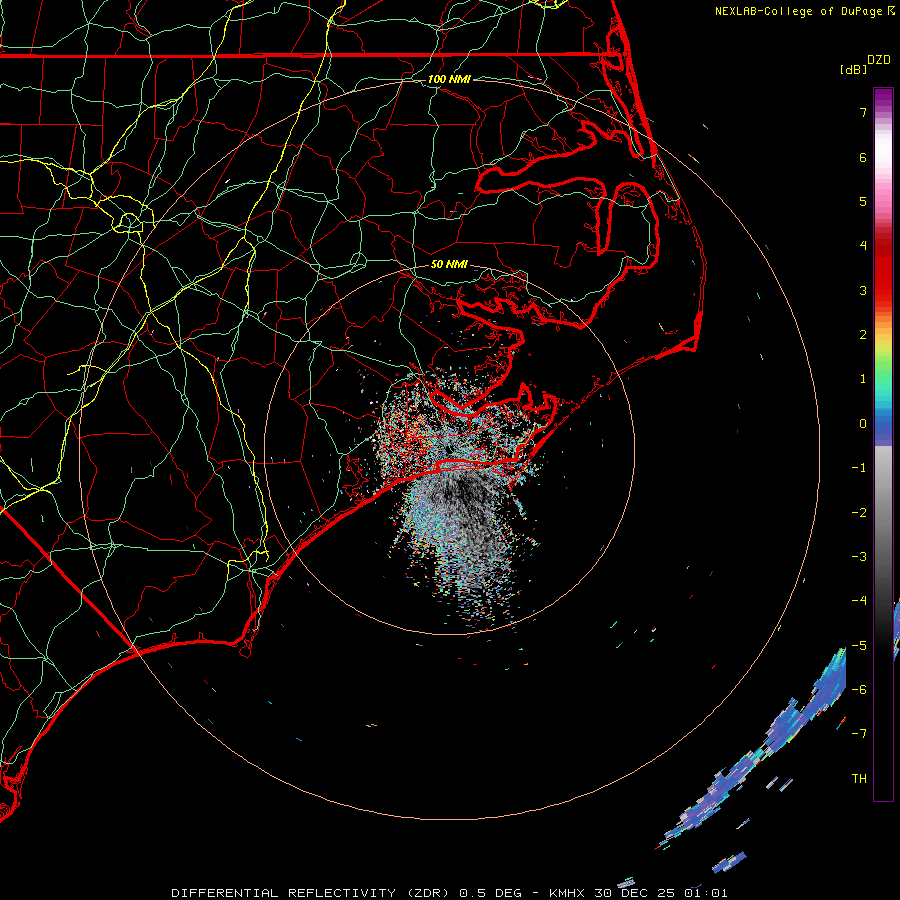Click the 0.5 DEG elevation angle text
The image size is (900, 900).
(x=491, y=893)
